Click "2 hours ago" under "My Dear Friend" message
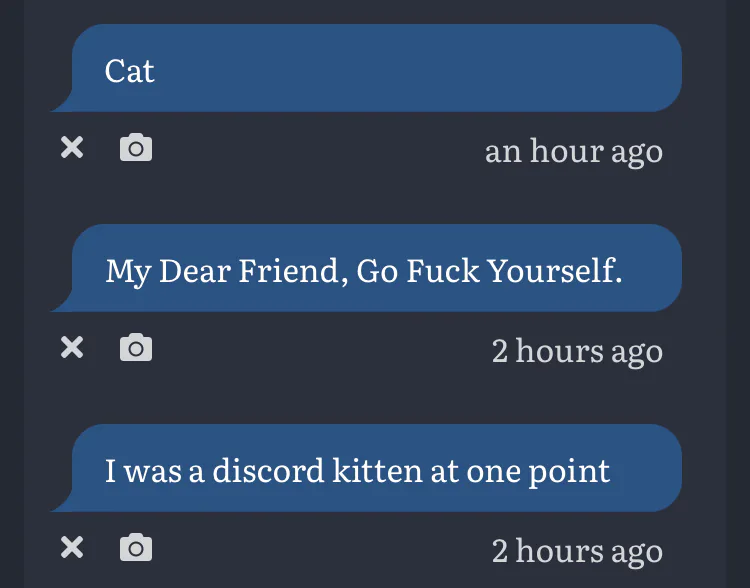Screen dimensions: 750x588 click(577, 351)
